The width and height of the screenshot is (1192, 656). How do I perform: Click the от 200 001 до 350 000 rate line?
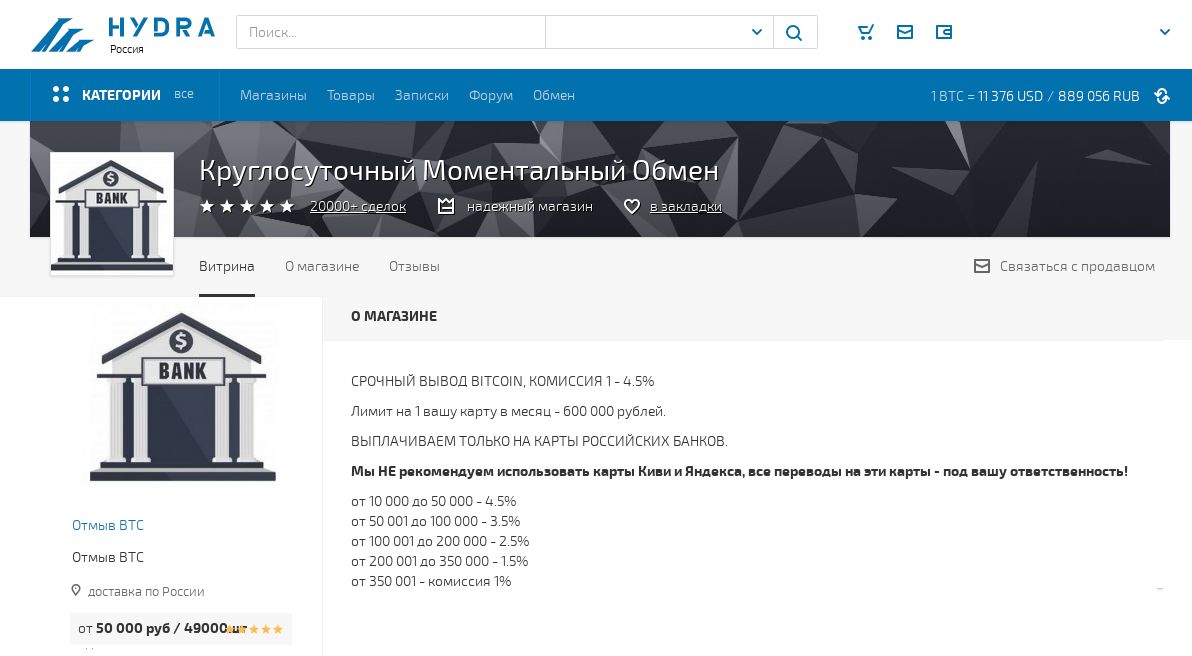[x=439, y=561]
